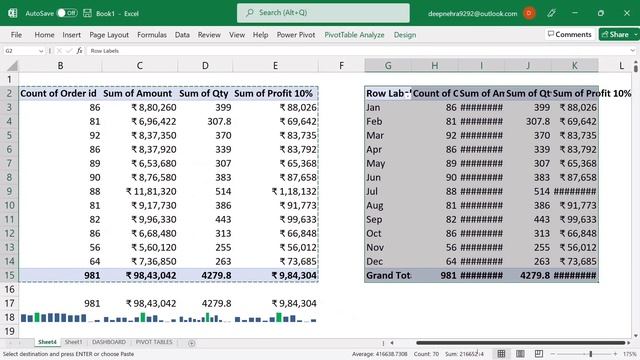The width and height of the screenshot is (640, 360).
Task: Click cell showing ₹ 11,81,320
Action: point(139,191)
